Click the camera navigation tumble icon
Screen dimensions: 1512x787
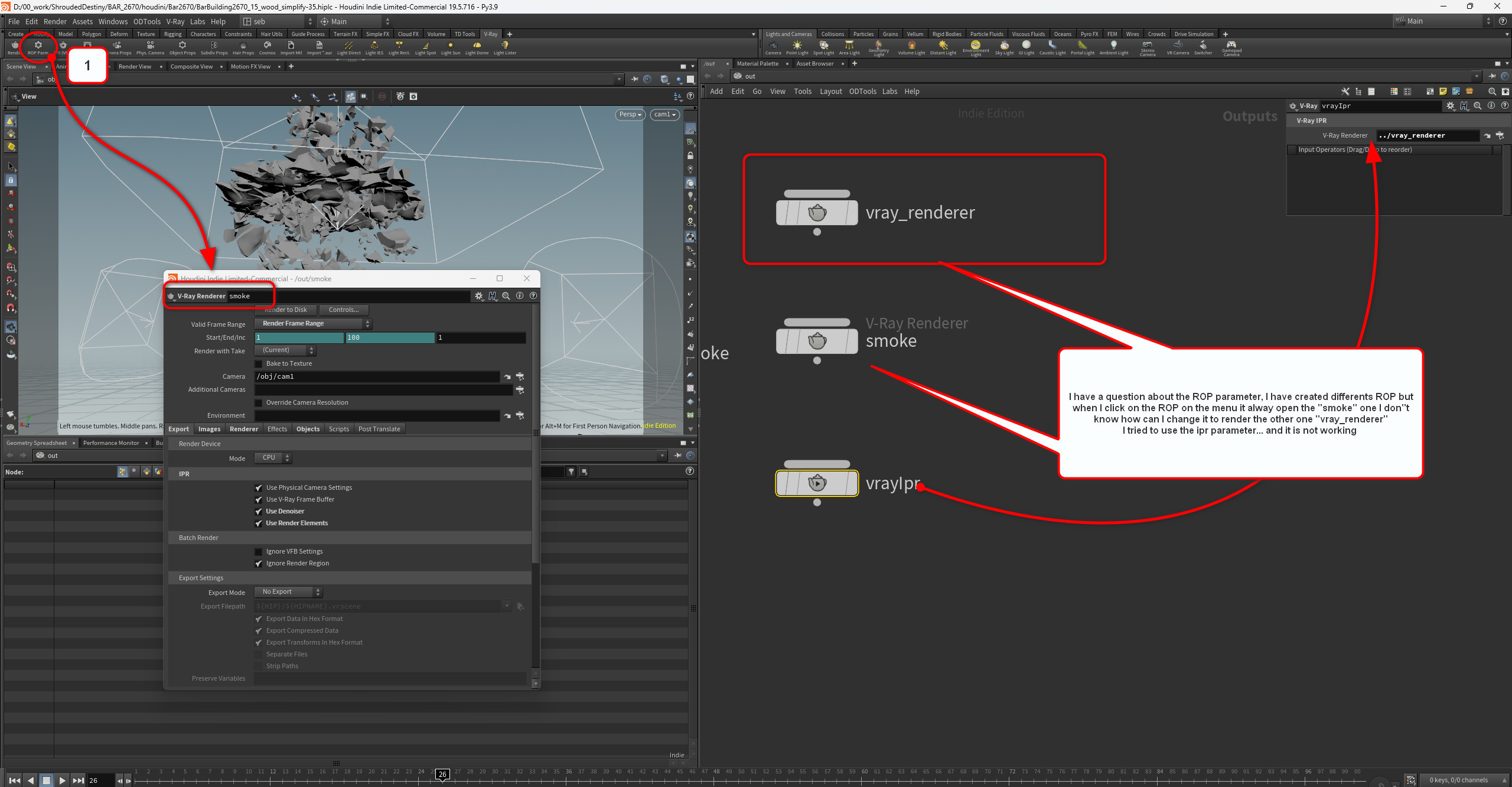(294, 95)
